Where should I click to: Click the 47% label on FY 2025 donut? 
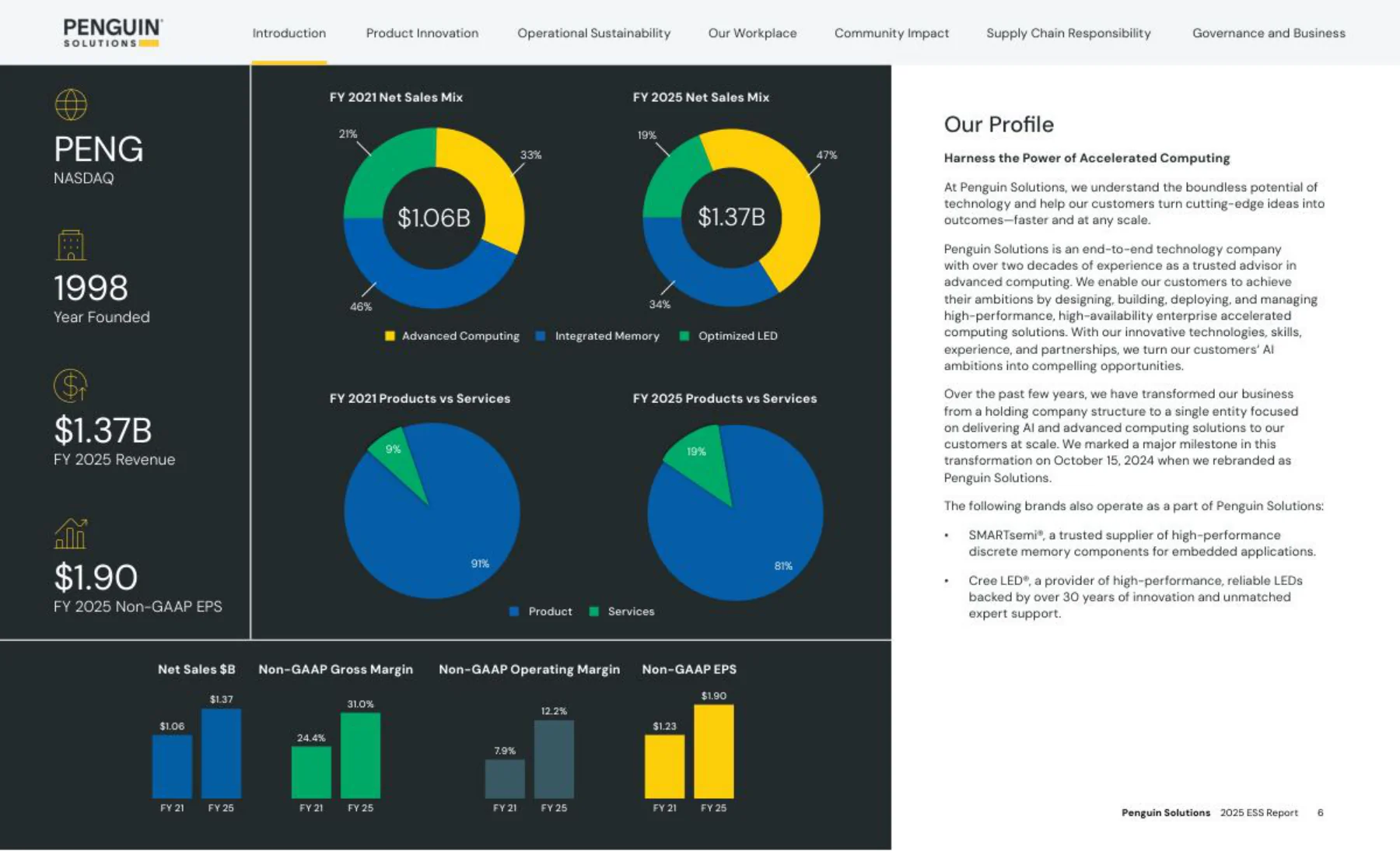click(x=827, y=155)
